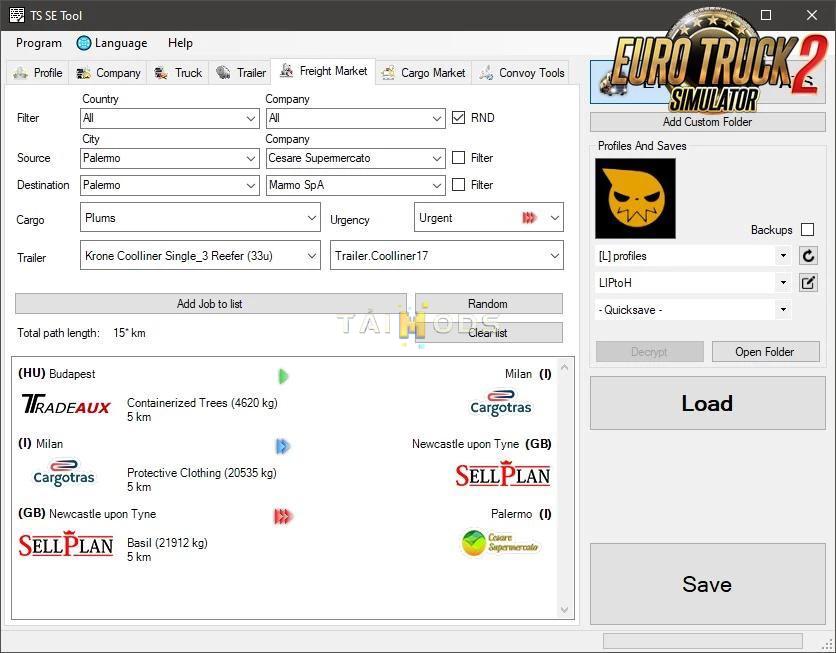Click the globe icon next to Language
This screenshot has height=653, width=836.
click(x=84, y=43)
